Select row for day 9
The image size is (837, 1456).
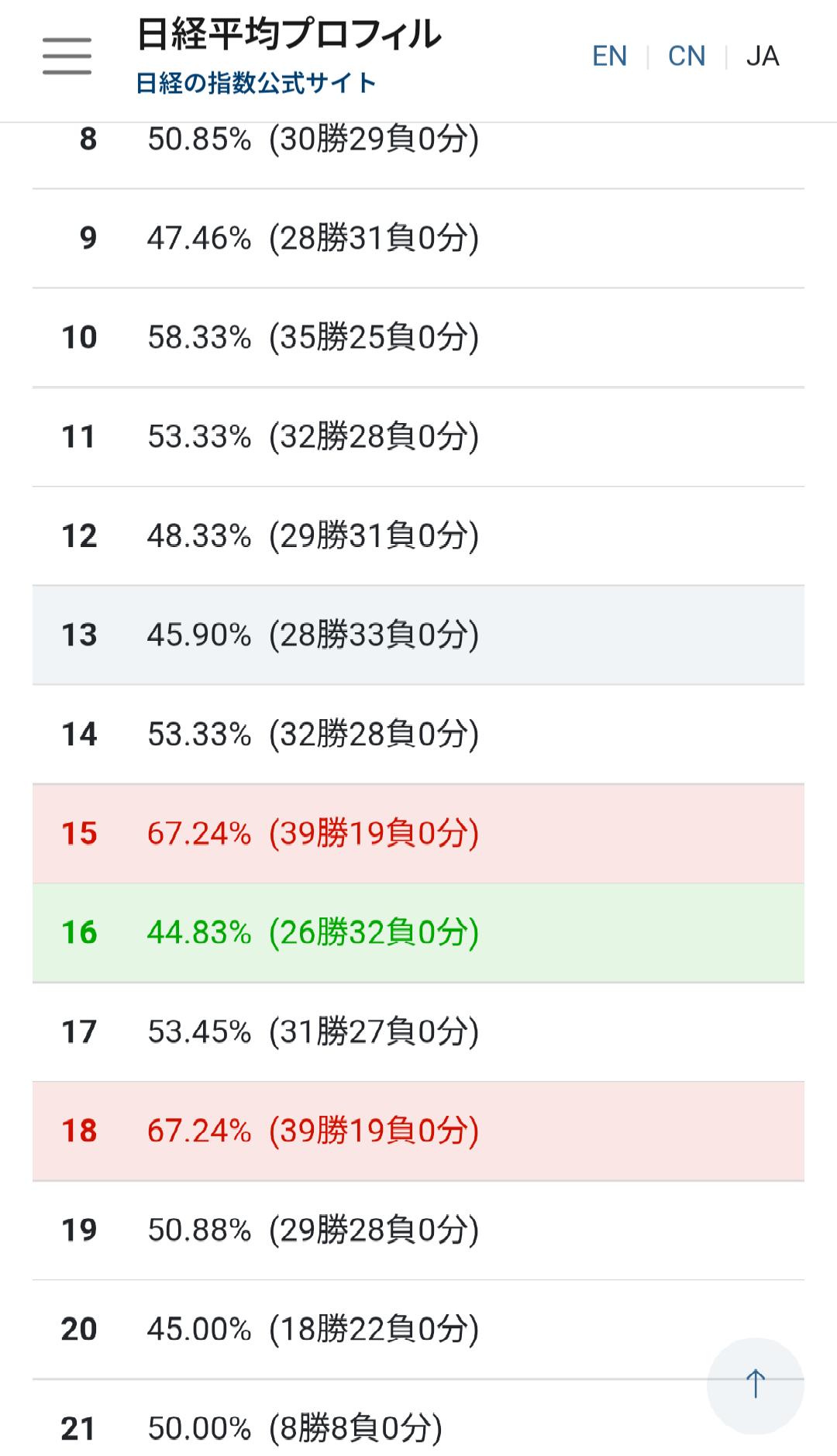point(418,238)
